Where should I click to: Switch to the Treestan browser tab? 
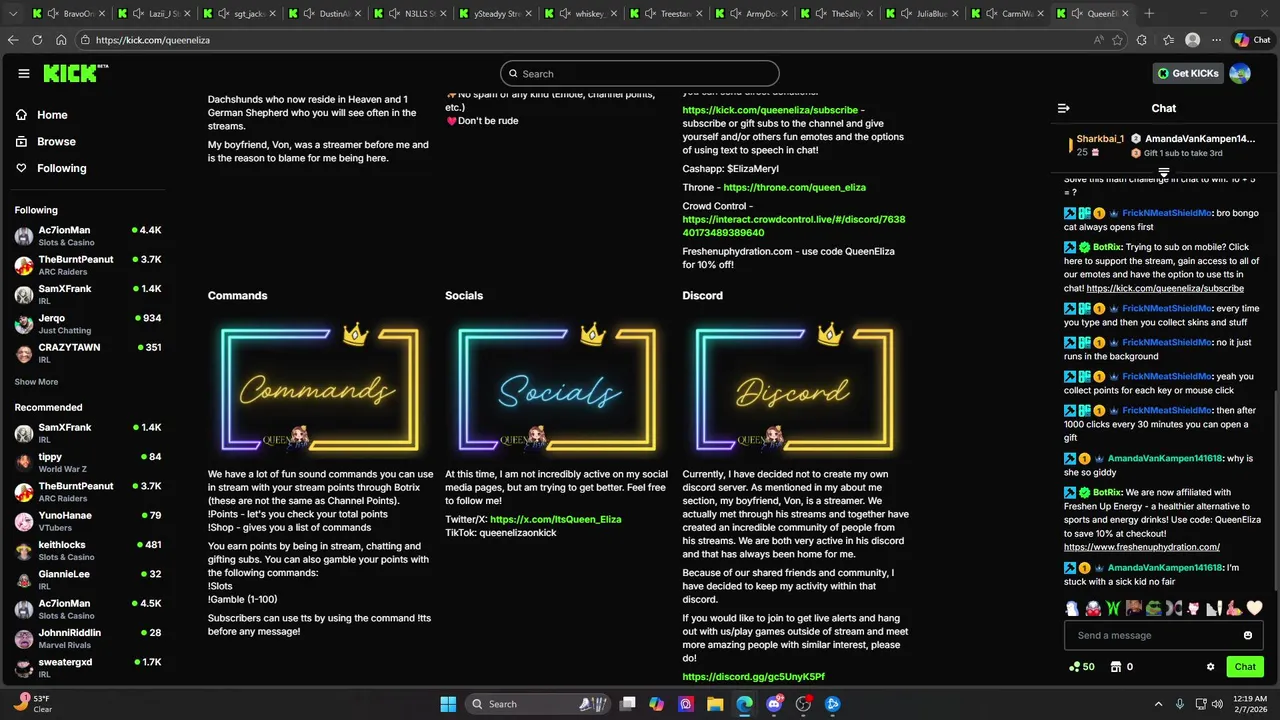click(x=665, y=14)
